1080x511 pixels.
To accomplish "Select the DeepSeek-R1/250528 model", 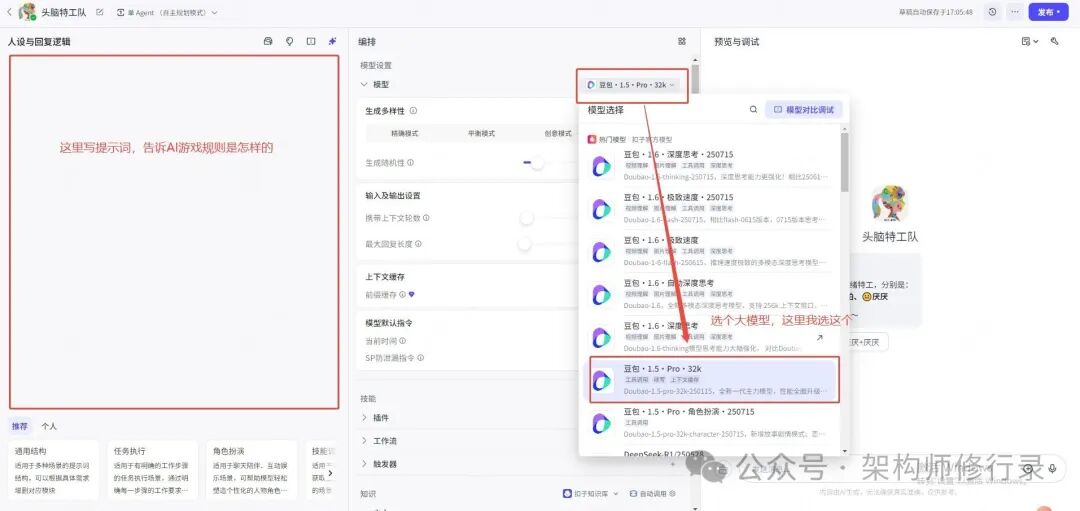I will (711, 452).
